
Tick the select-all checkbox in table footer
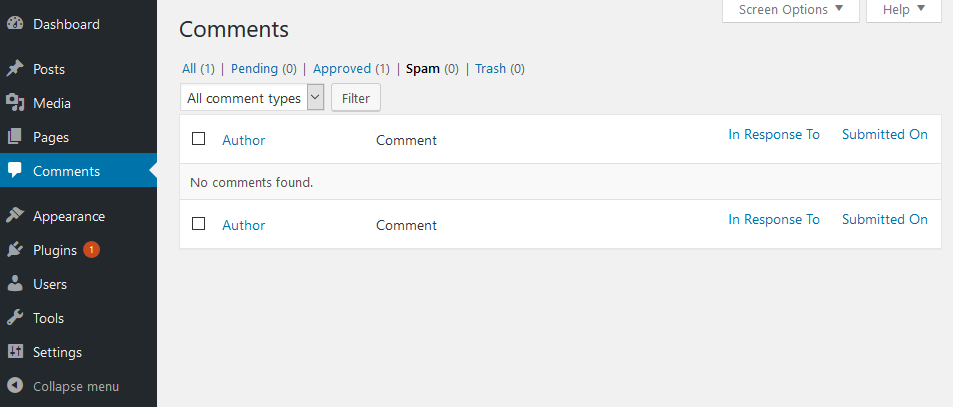click(198, 224)
